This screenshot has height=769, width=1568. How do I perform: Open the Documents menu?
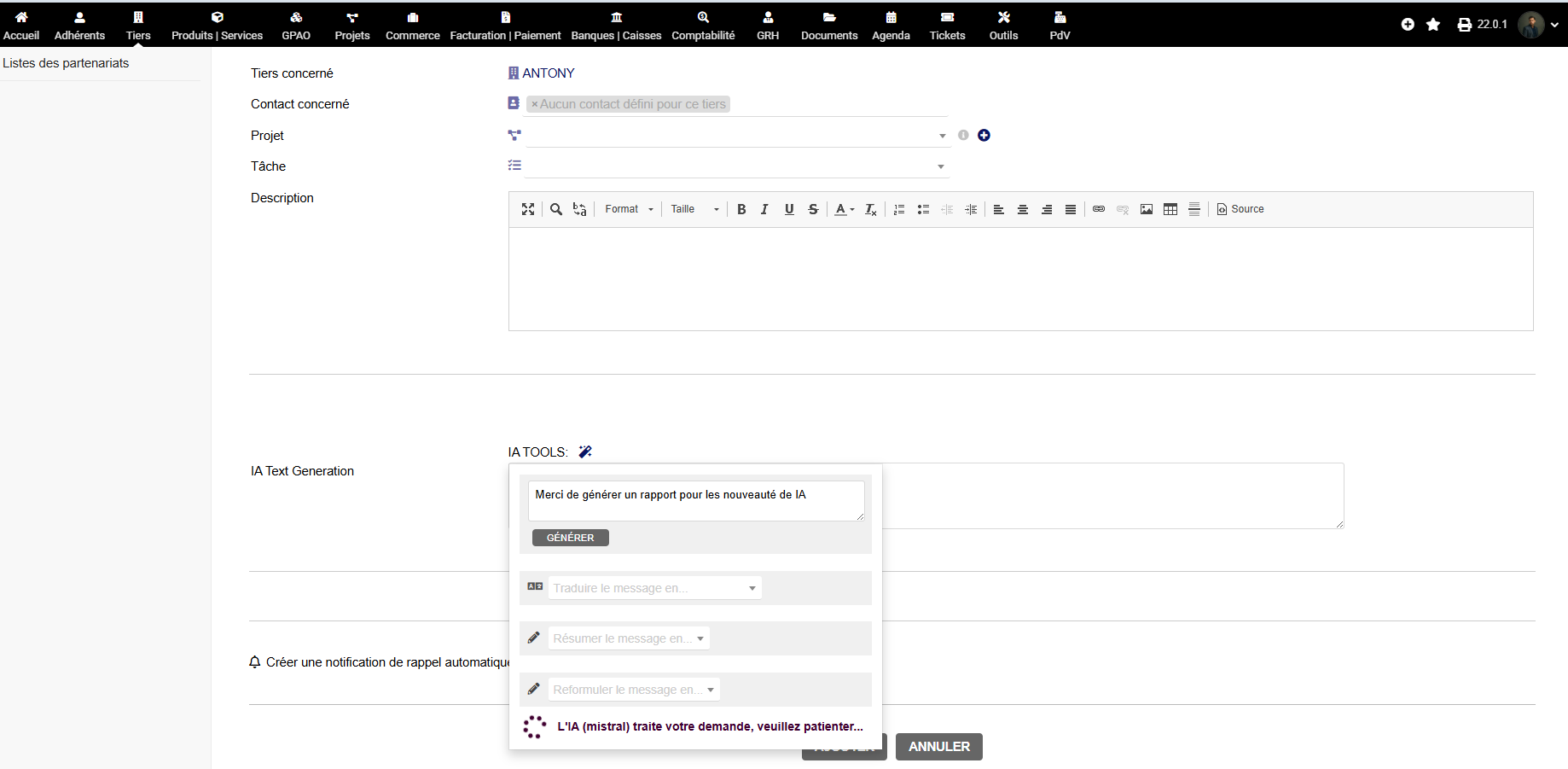829,26
